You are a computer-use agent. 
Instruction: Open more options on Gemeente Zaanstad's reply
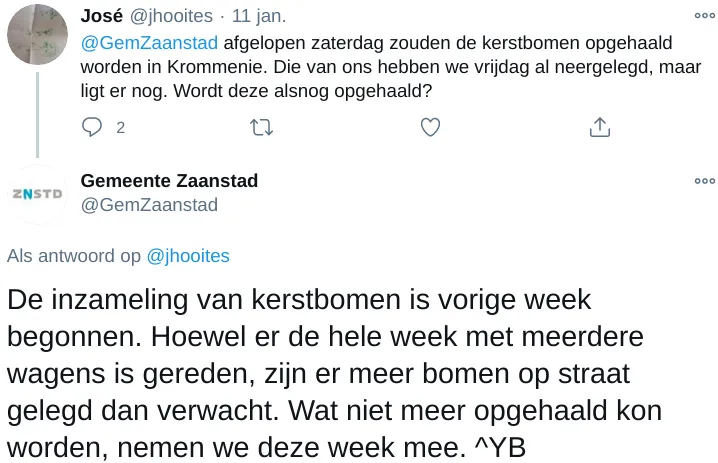click(704, 181)
